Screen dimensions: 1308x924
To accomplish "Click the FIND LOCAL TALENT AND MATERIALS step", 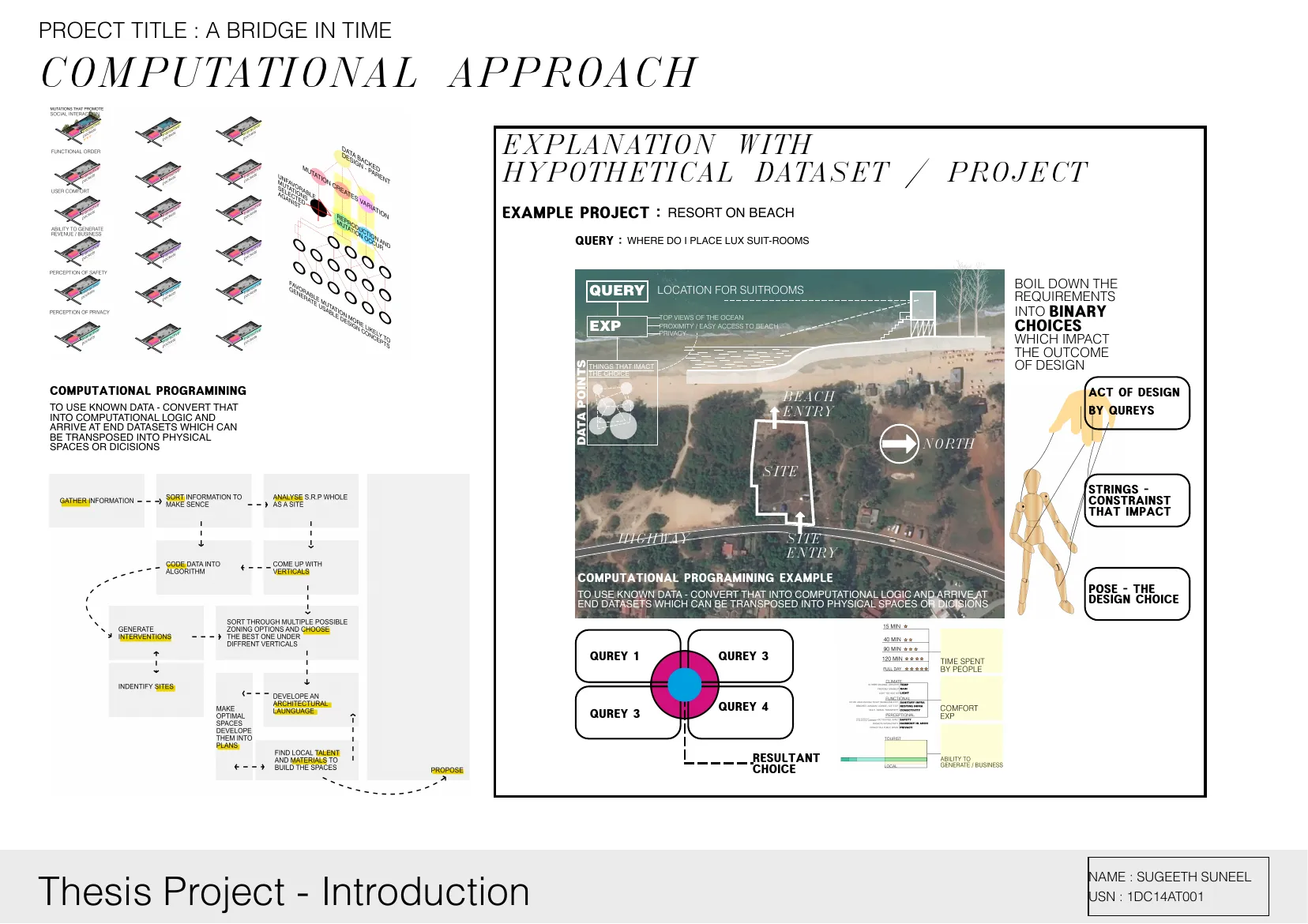I will tap(307, 760).
